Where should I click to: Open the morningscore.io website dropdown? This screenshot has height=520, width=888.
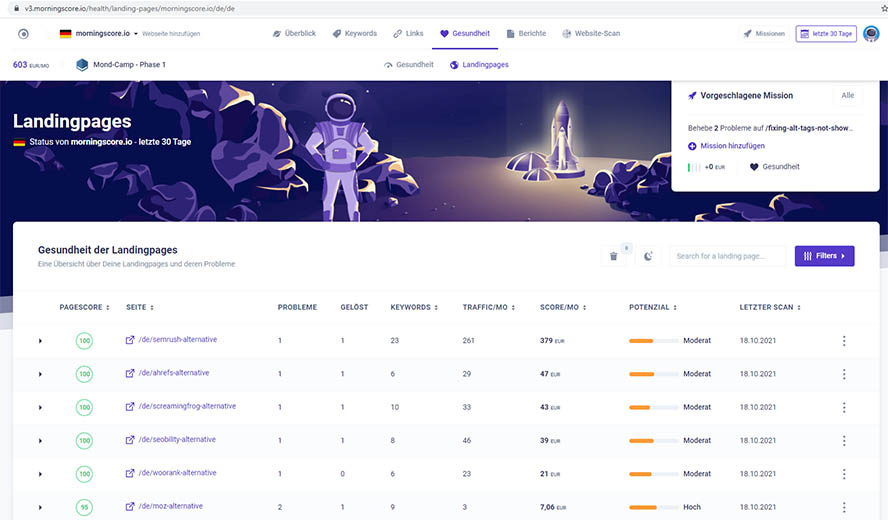tap(99, 33)
